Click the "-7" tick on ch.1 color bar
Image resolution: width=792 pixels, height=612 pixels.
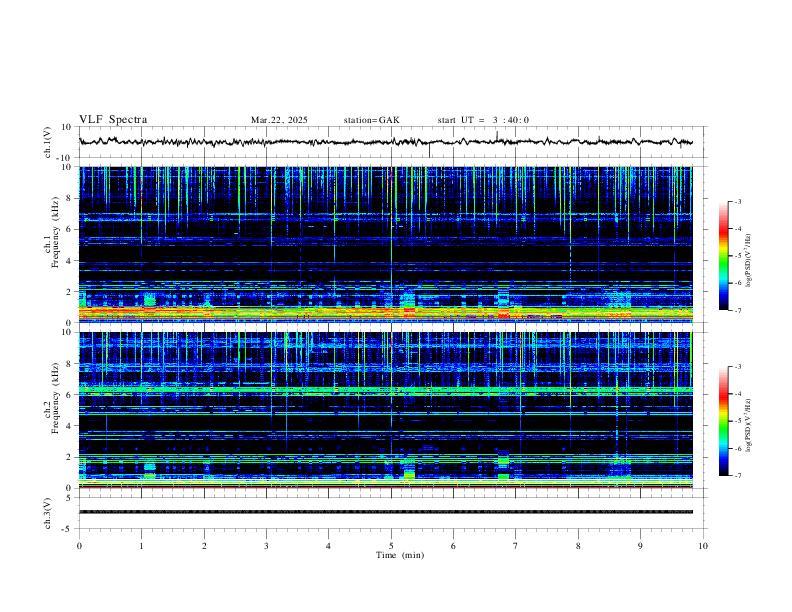pos(737,310)
